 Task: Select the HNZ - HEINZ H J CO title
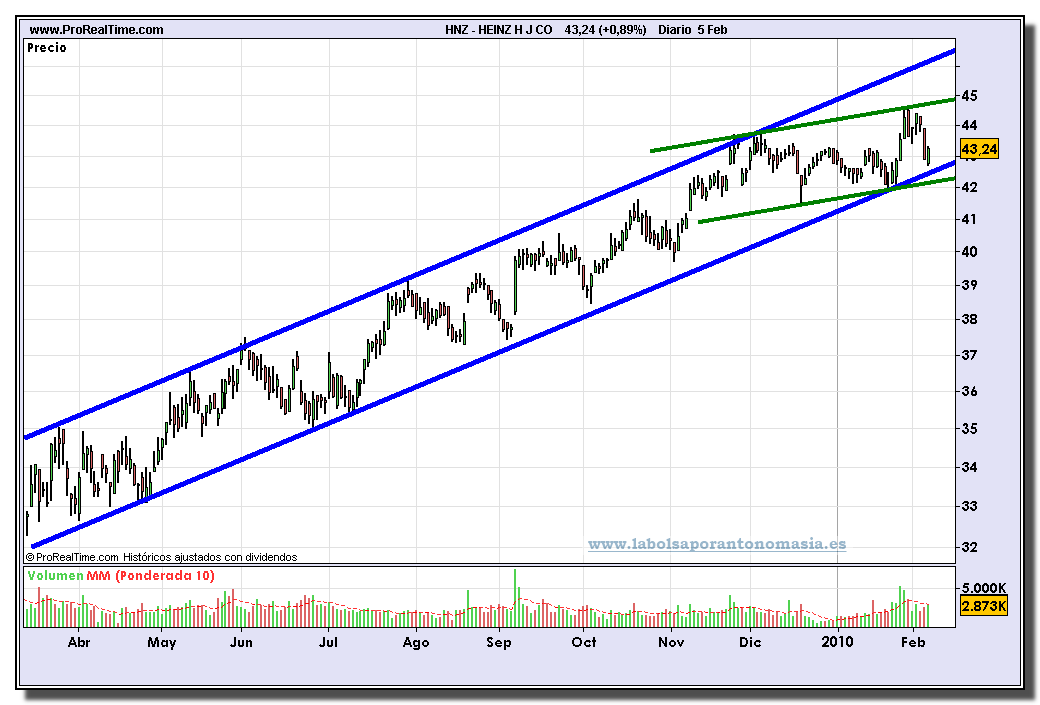(499, 30)
